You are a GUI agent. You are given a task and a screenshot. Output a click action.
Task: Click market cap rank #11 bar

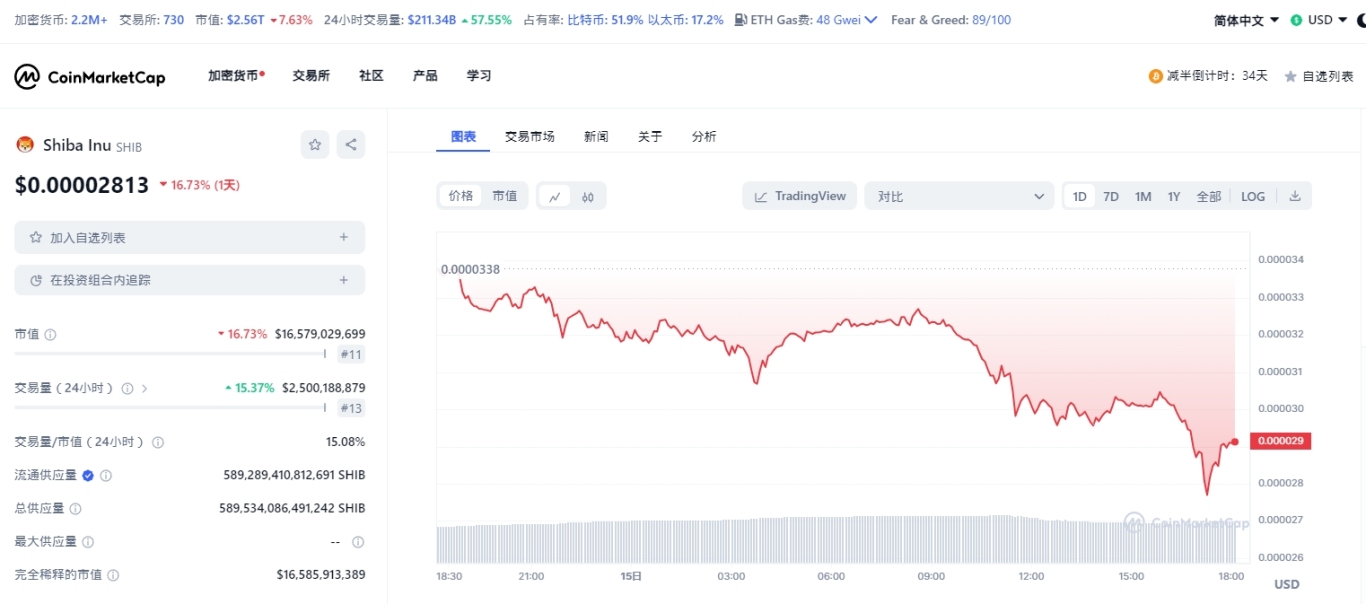351,354
